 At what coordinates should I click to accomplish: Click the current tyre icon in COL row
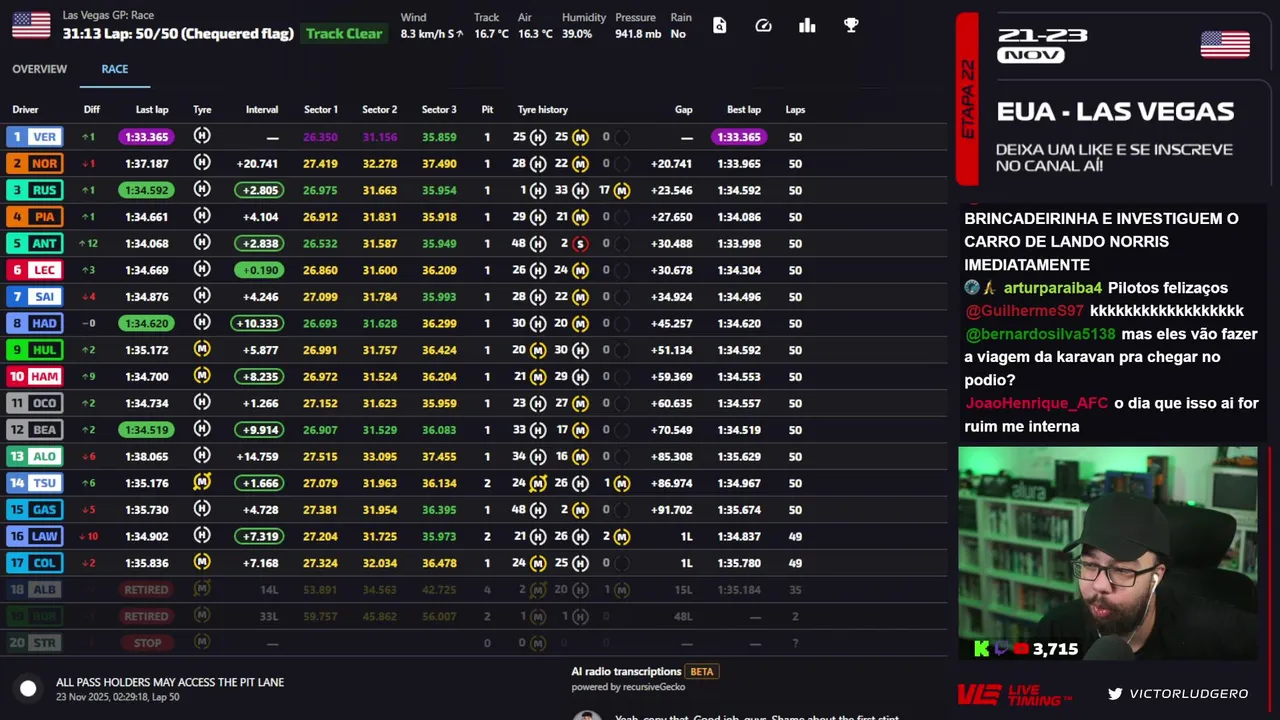pyautogui.click(x=202, y=562)
